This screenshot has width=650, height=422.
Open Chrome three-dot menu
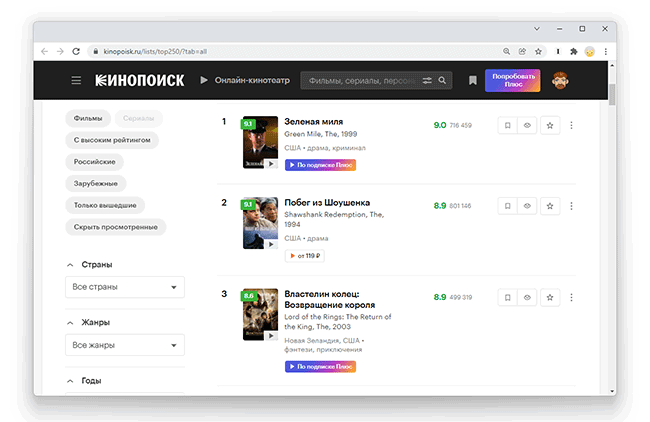pyautogui.click(x=606, y=51)
